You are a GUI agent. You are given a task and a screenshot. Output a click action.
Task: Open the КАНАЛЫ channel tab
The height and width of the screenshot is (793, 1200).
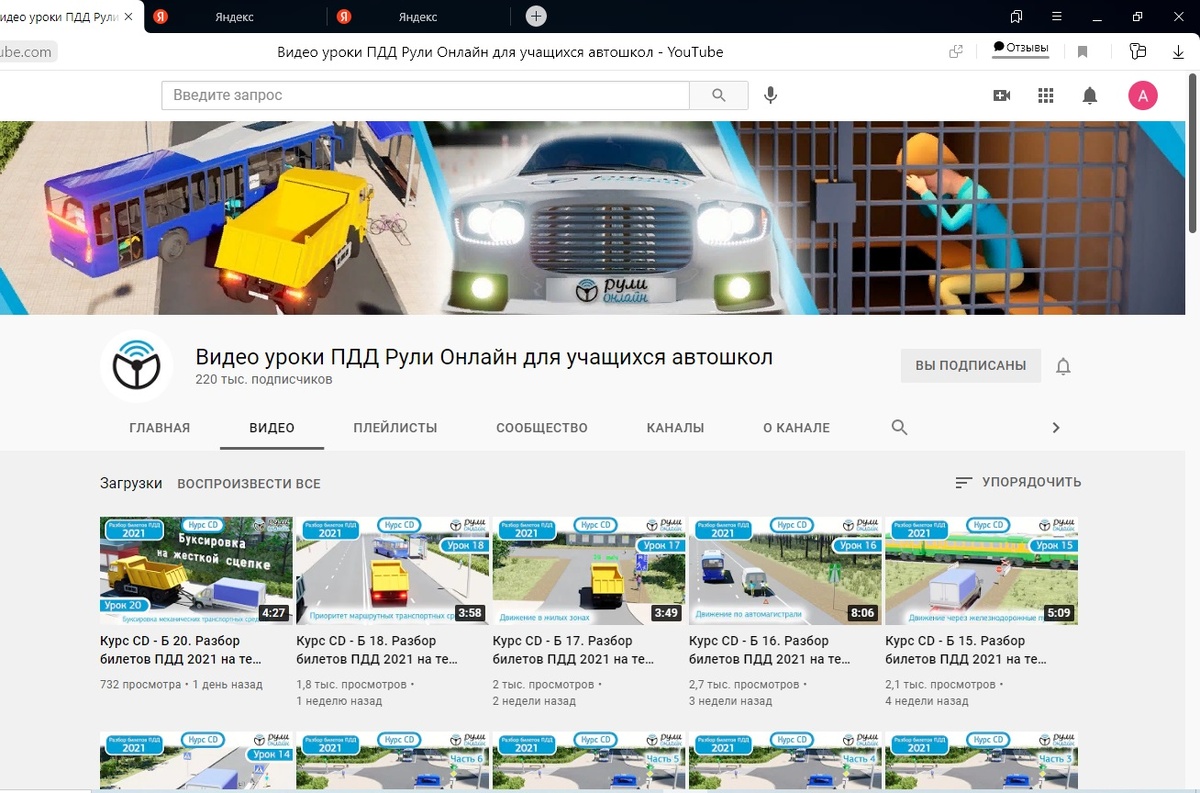tap(675, 427)
